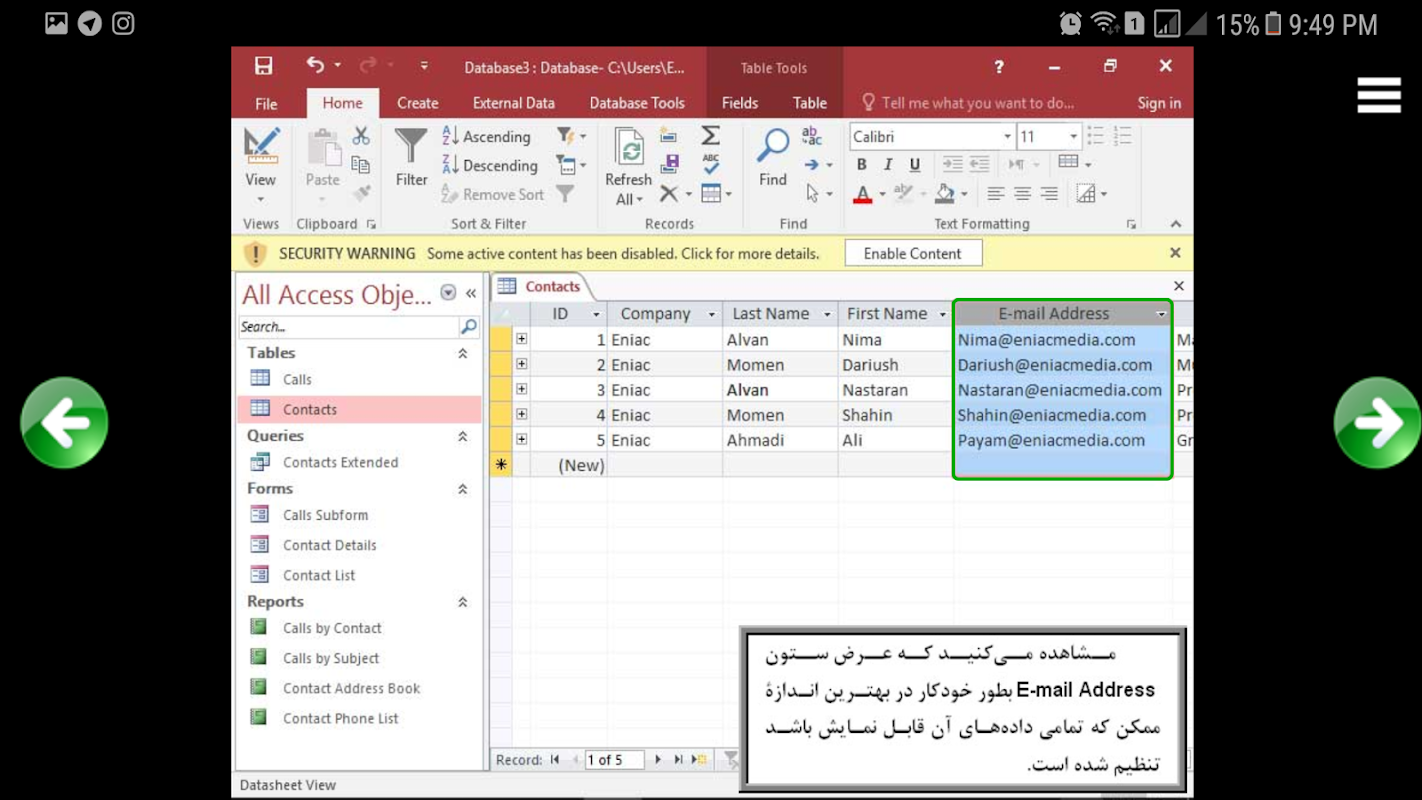Open the Company column dropdown arrow
Viewport: 1422px width, 800px height.
[x=712, y=314]
